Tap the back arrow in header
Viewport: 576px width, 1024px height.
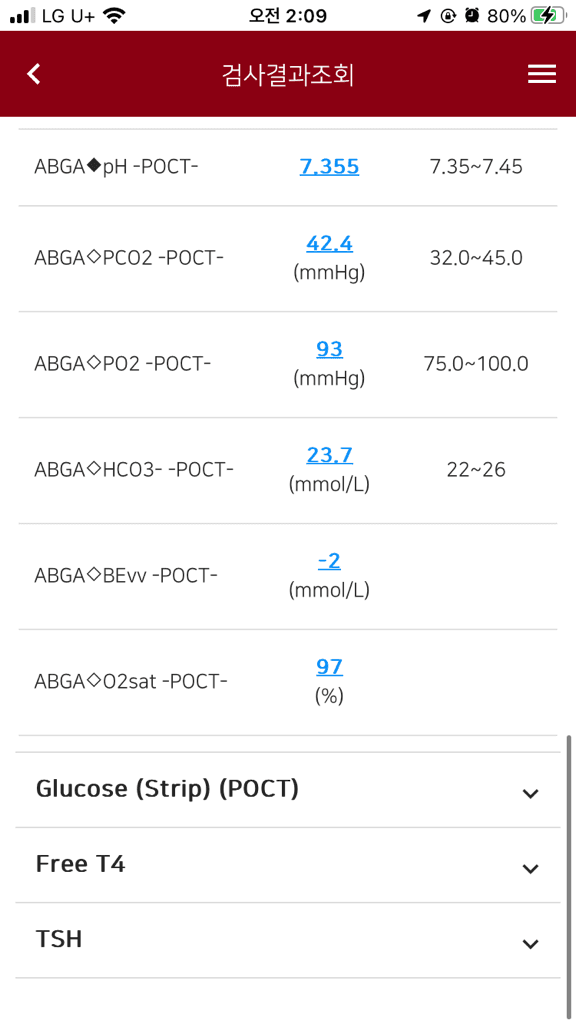point(34,74)
